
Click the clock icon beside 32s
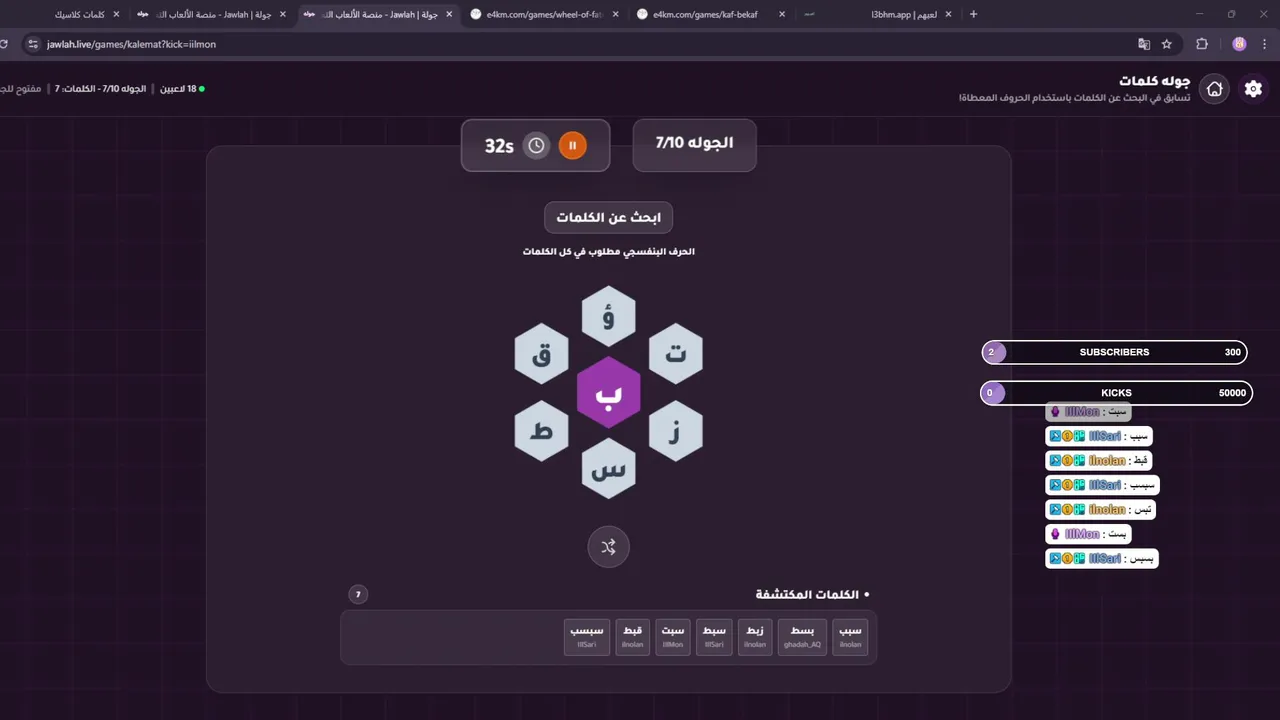tap(537, 146)
